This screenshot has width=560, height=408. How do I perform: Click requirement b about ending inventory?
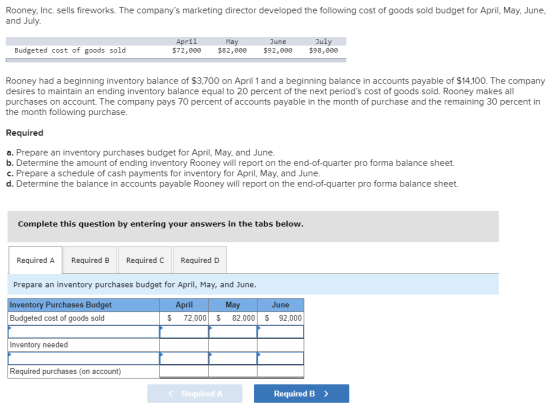[x=230, y=163]
